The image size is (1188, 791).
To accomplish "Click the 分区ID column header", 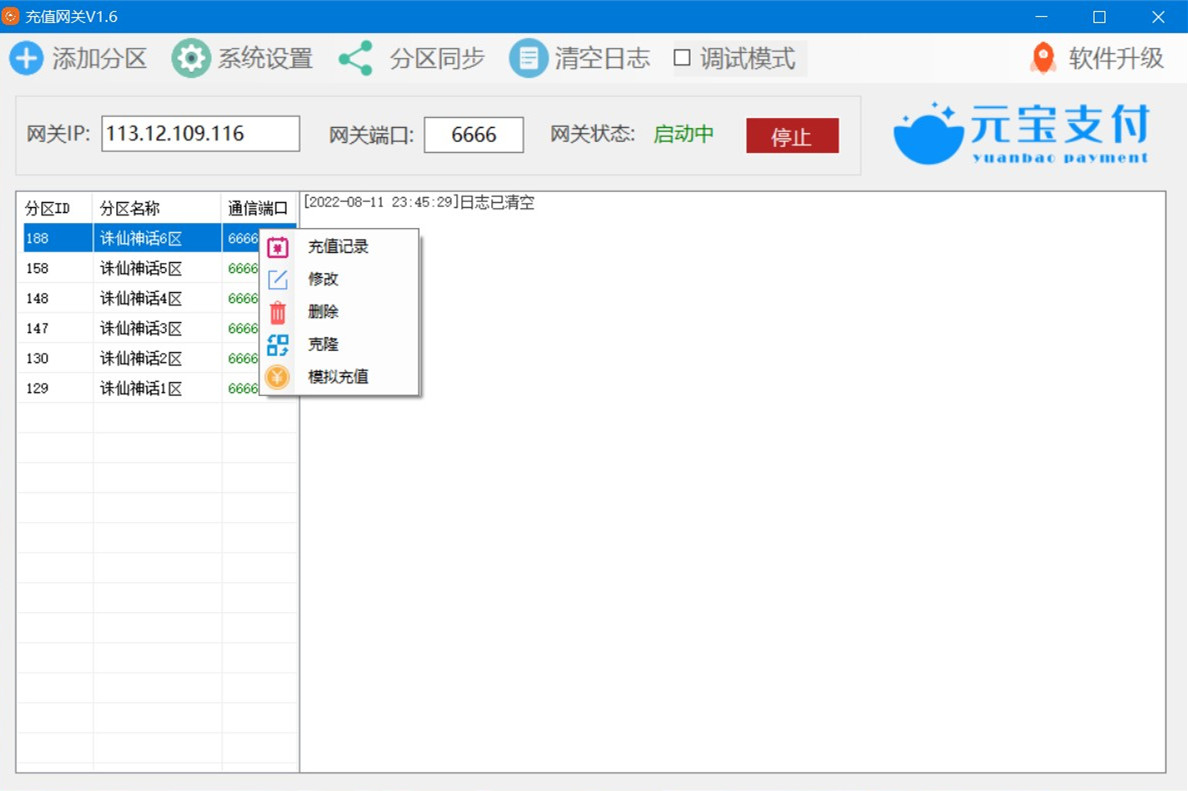I will pyautogui.click(x=54, y=209).
